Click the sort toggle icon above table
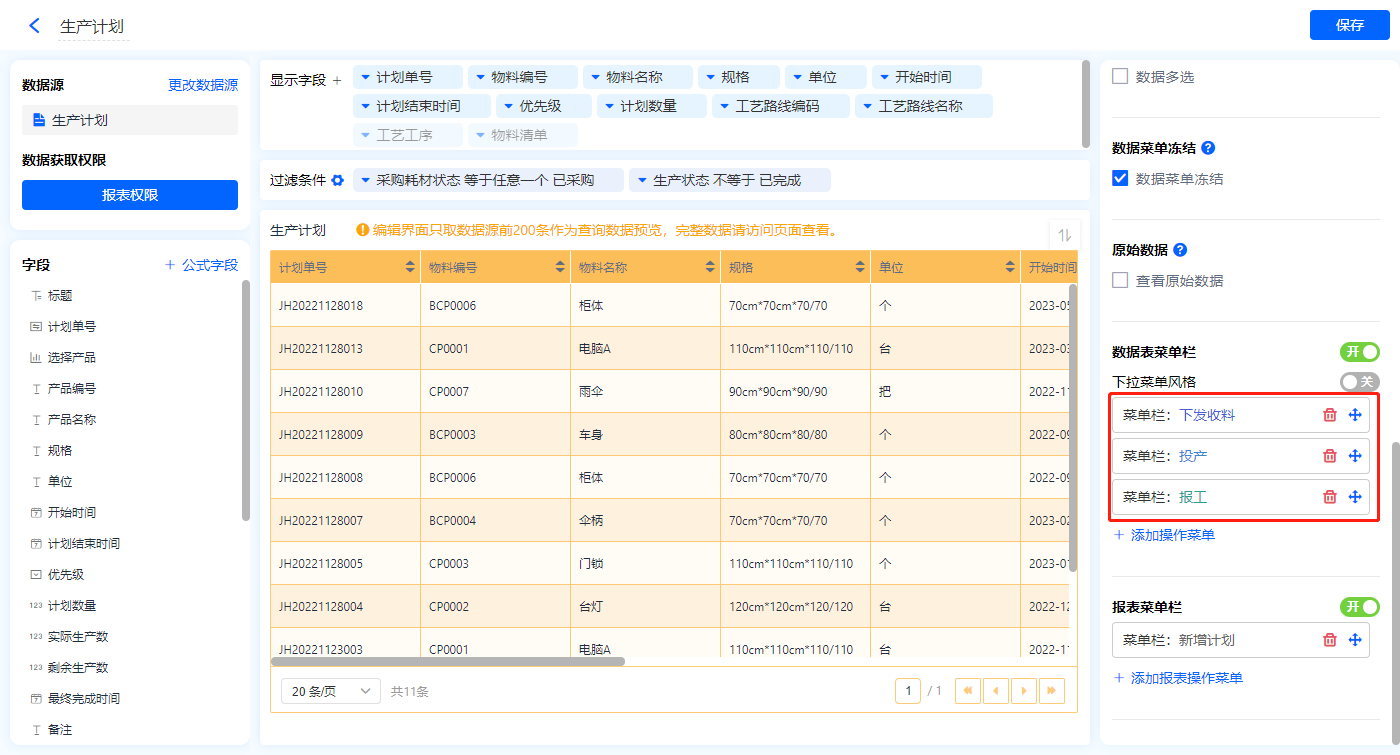The image size is (1400, 755). point(1064,234)
